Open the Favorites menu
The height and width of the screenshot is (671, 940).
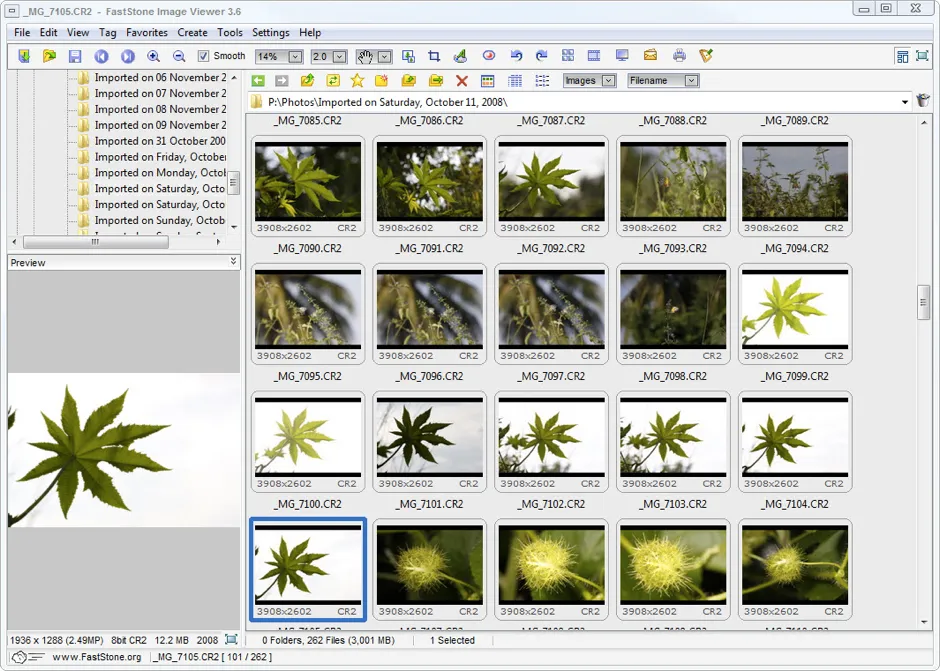point(147,33)
